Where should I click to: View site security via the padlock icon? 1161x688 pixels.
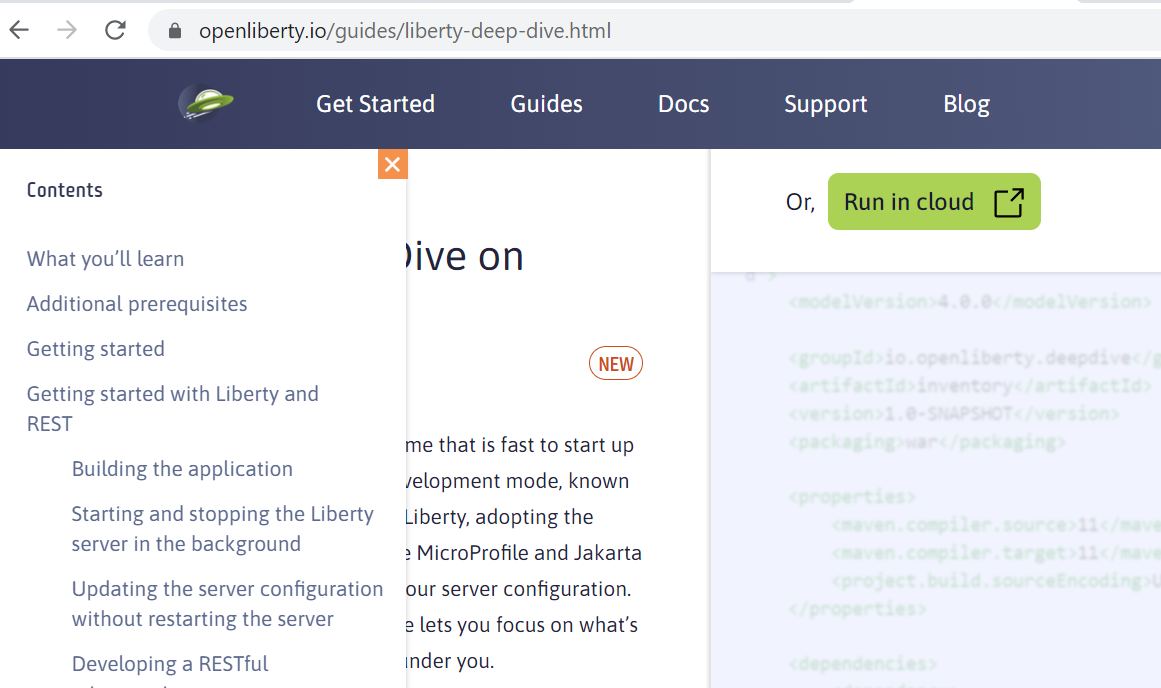[x=175, y=30]
